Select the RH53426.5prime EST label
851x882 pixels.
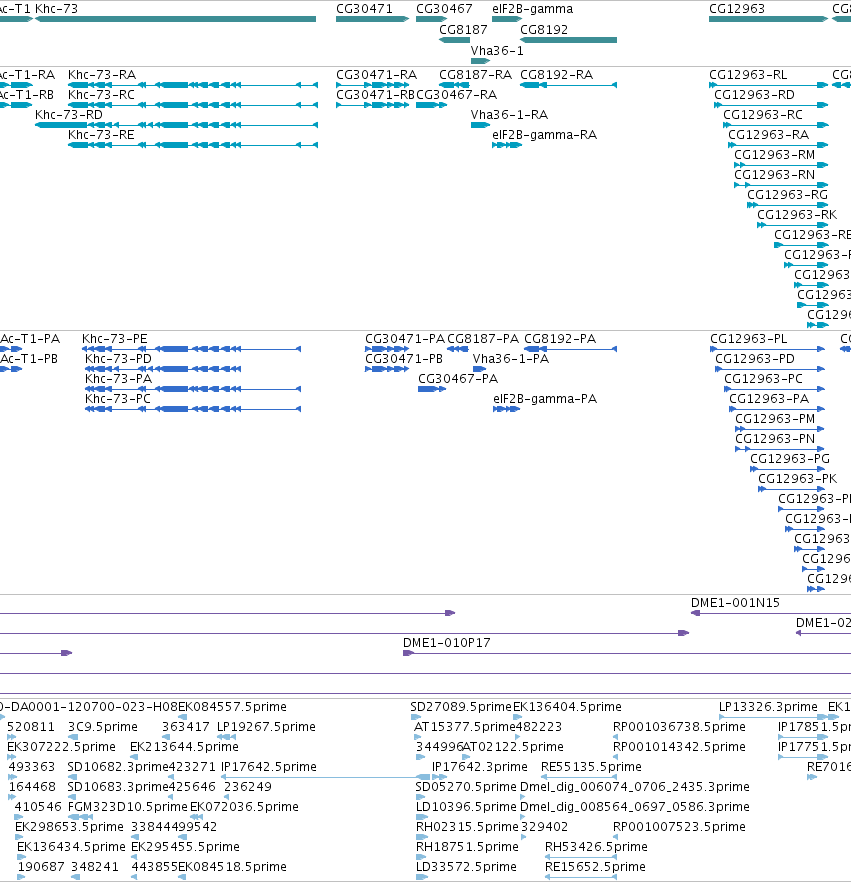click(x=596, y=847)
